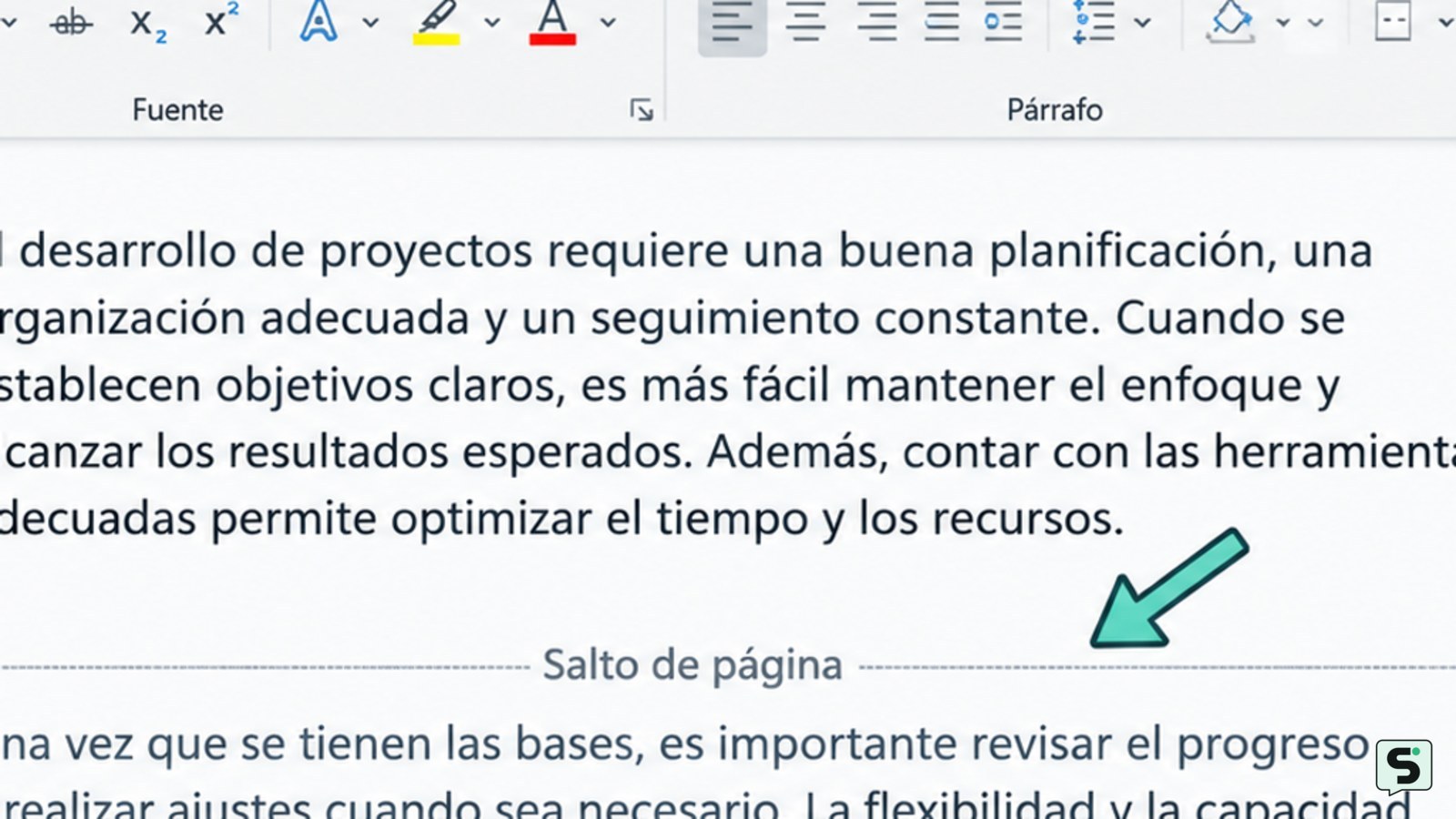This screenshot has height=819, width=1456.
Task: Open borders dropdown arrow
Action: (1446, 22)
